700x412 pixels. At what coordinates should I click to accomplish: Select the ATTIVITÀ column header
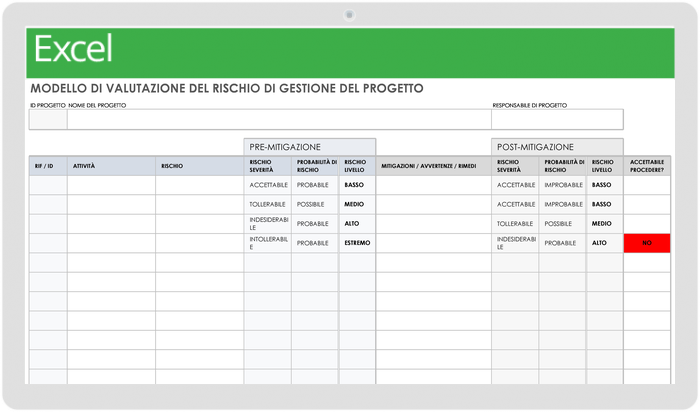coord(111,166)
